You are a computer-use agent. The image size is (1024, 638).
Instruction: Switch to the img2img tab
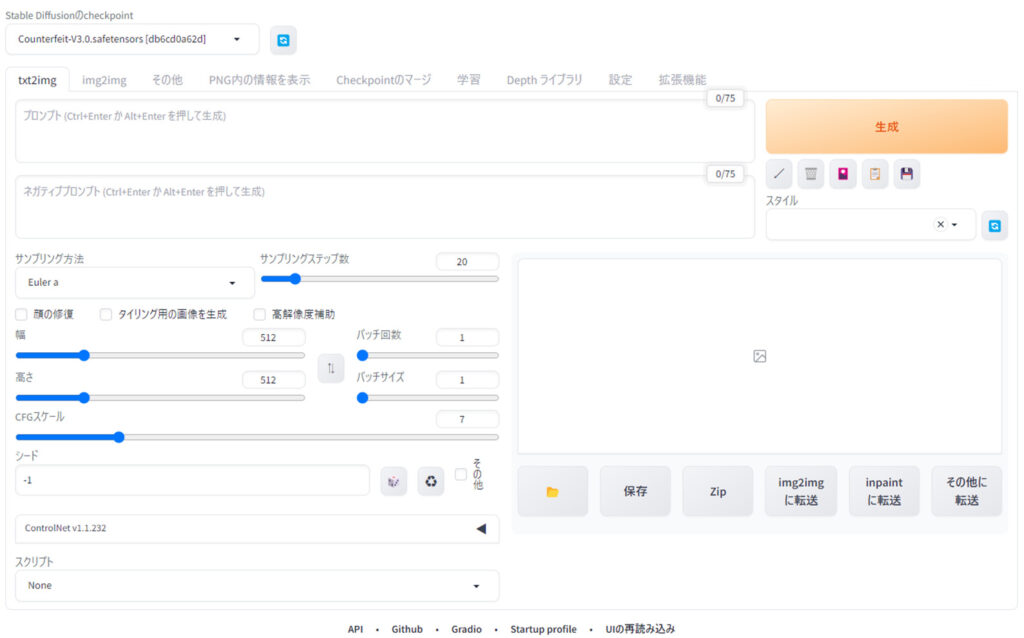104,80
